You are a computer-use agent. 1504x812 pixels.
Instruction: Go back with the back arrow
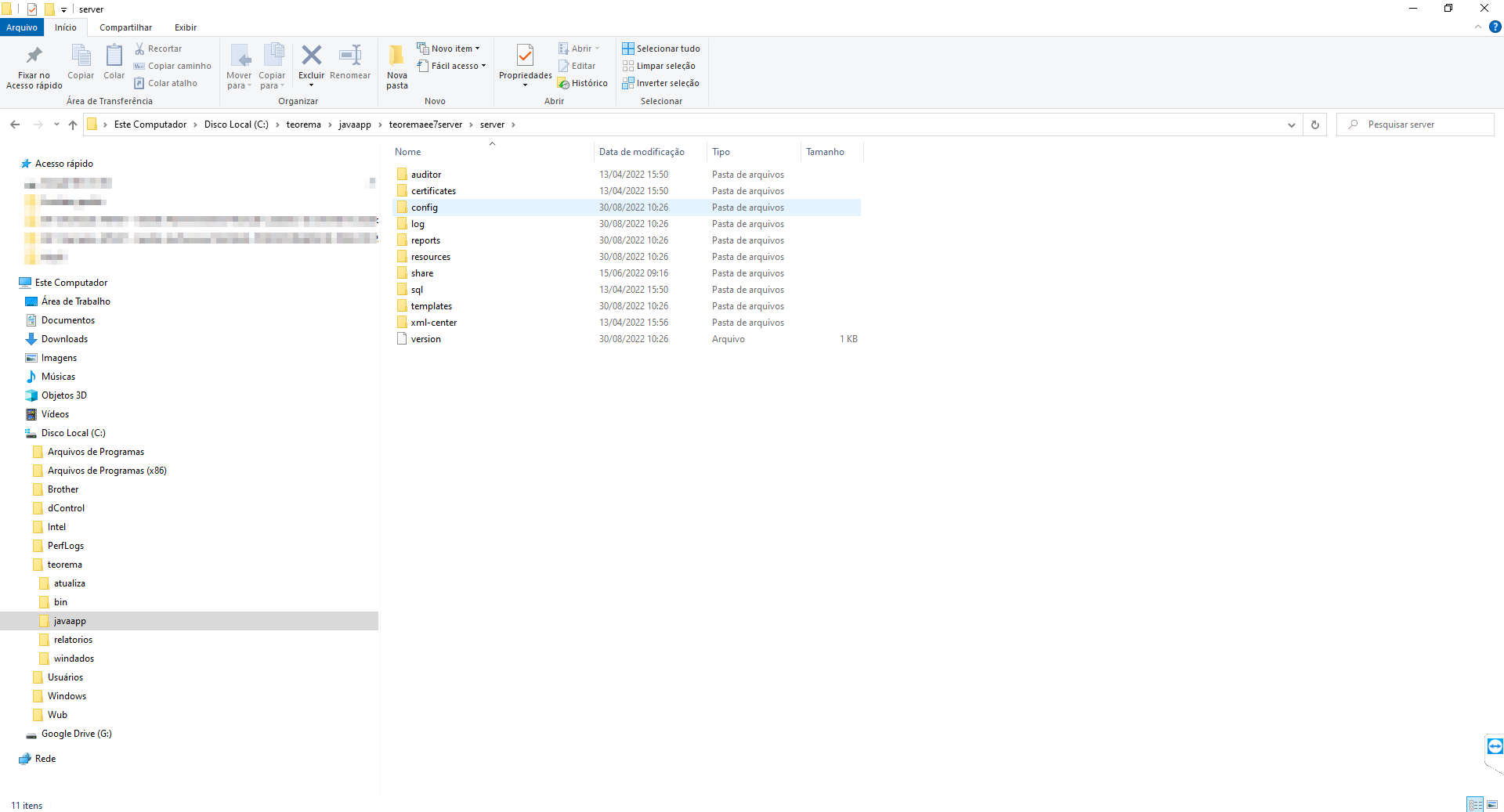click(15, 125)
